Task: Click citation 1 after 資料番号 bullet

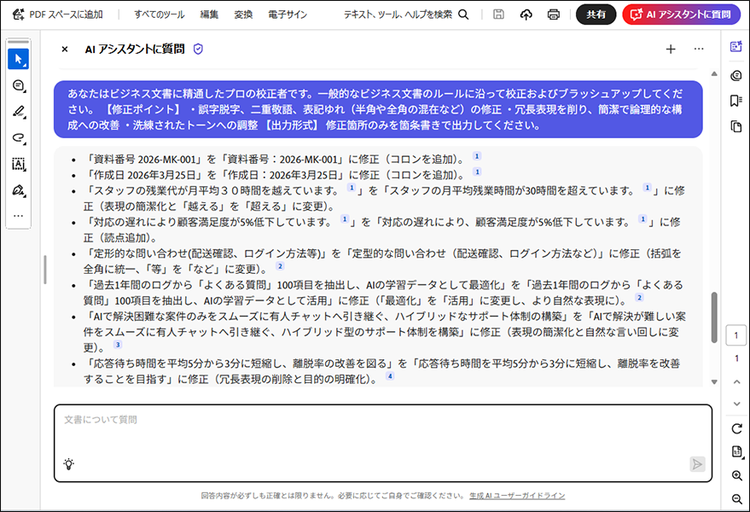Action: click(x=476, y=156)
